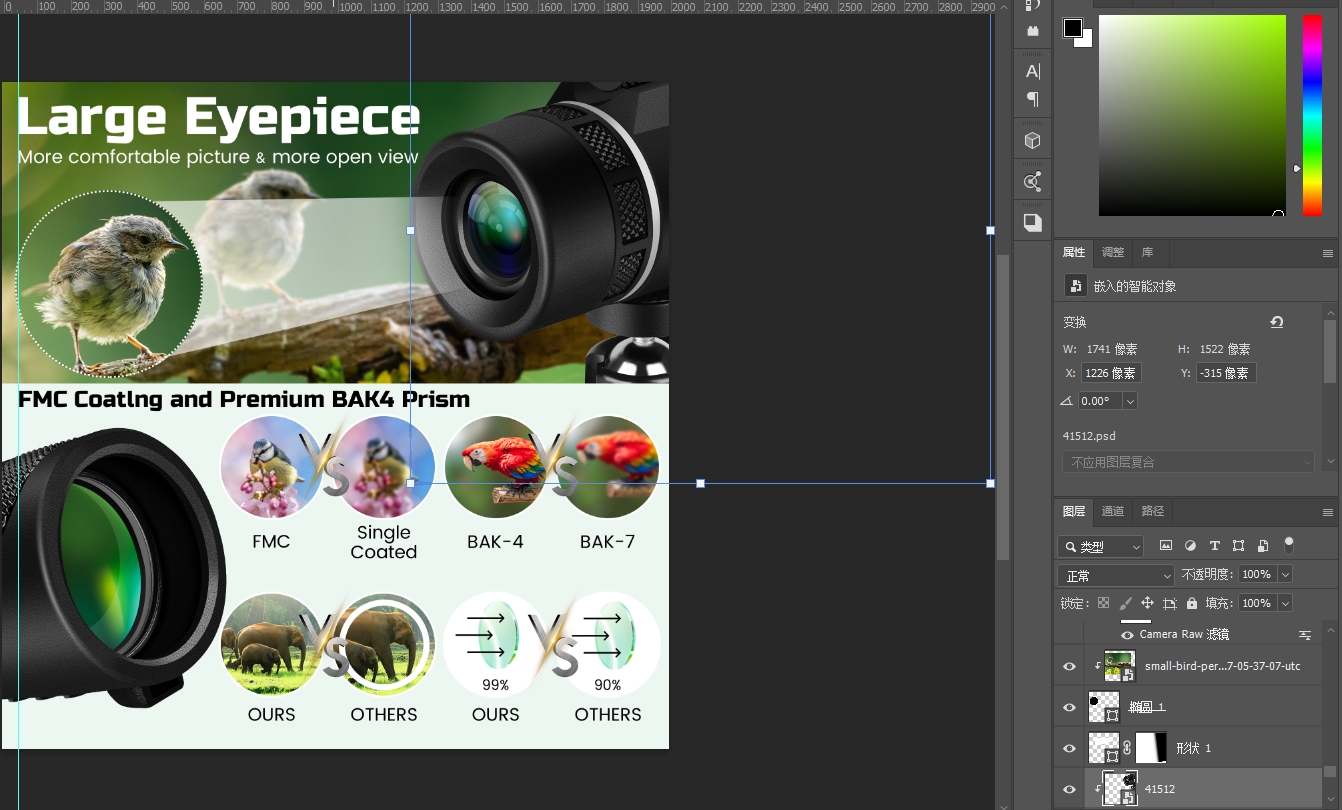The height and width of the screenshot is (810, 1342).
Task: Open the 正常 blend mode dropdown
Action: 1116,576
